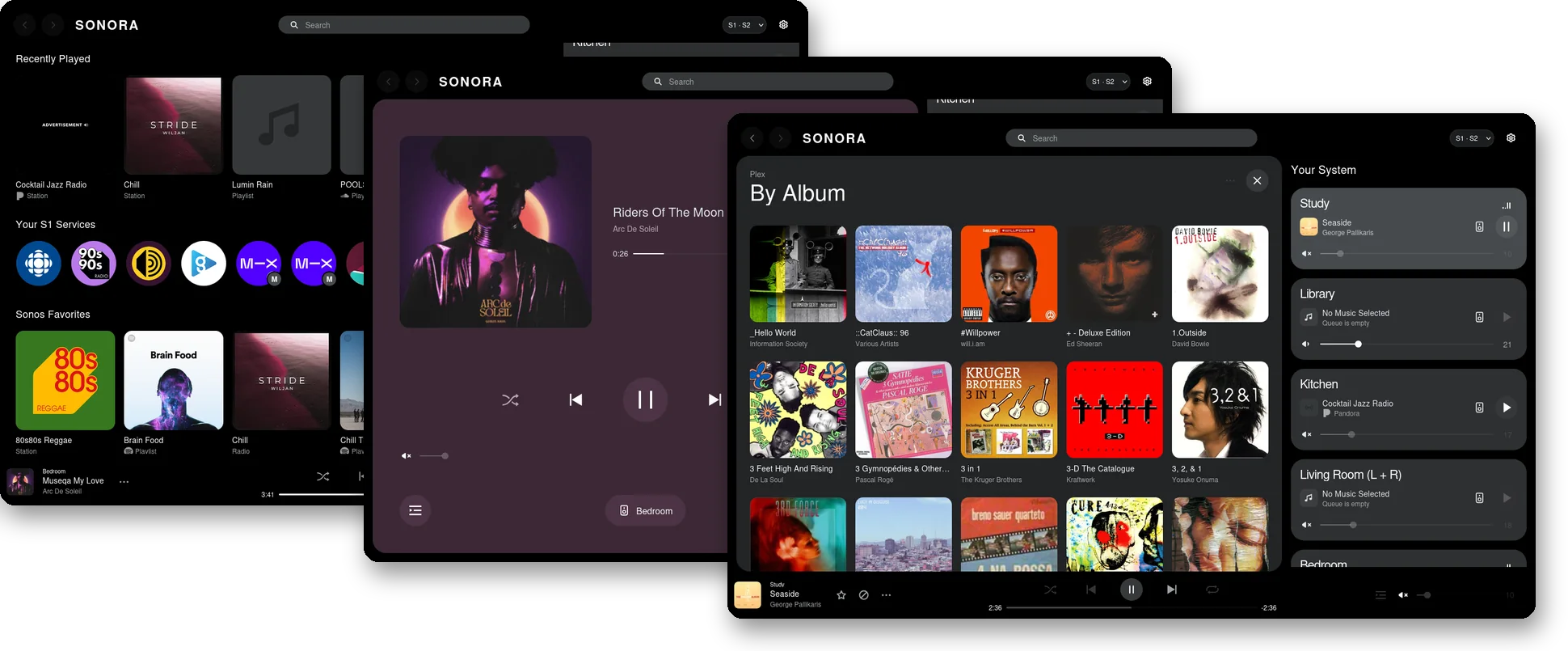1568x651 pixels.
Task: Seek on the Seaside playback progress bar
Action: 1132,607
